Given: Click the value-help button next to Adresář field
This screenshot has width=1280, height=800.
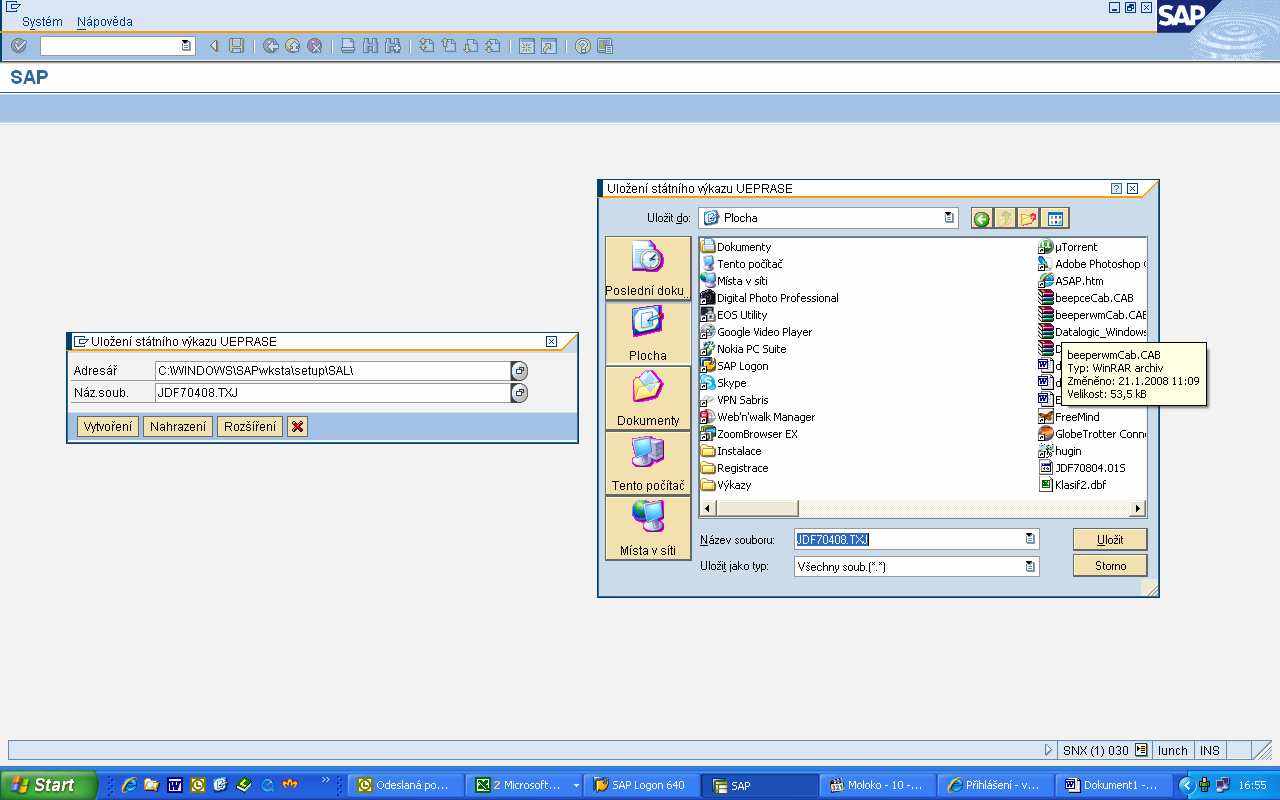Looking at the screenshot, I should (519, 371).
